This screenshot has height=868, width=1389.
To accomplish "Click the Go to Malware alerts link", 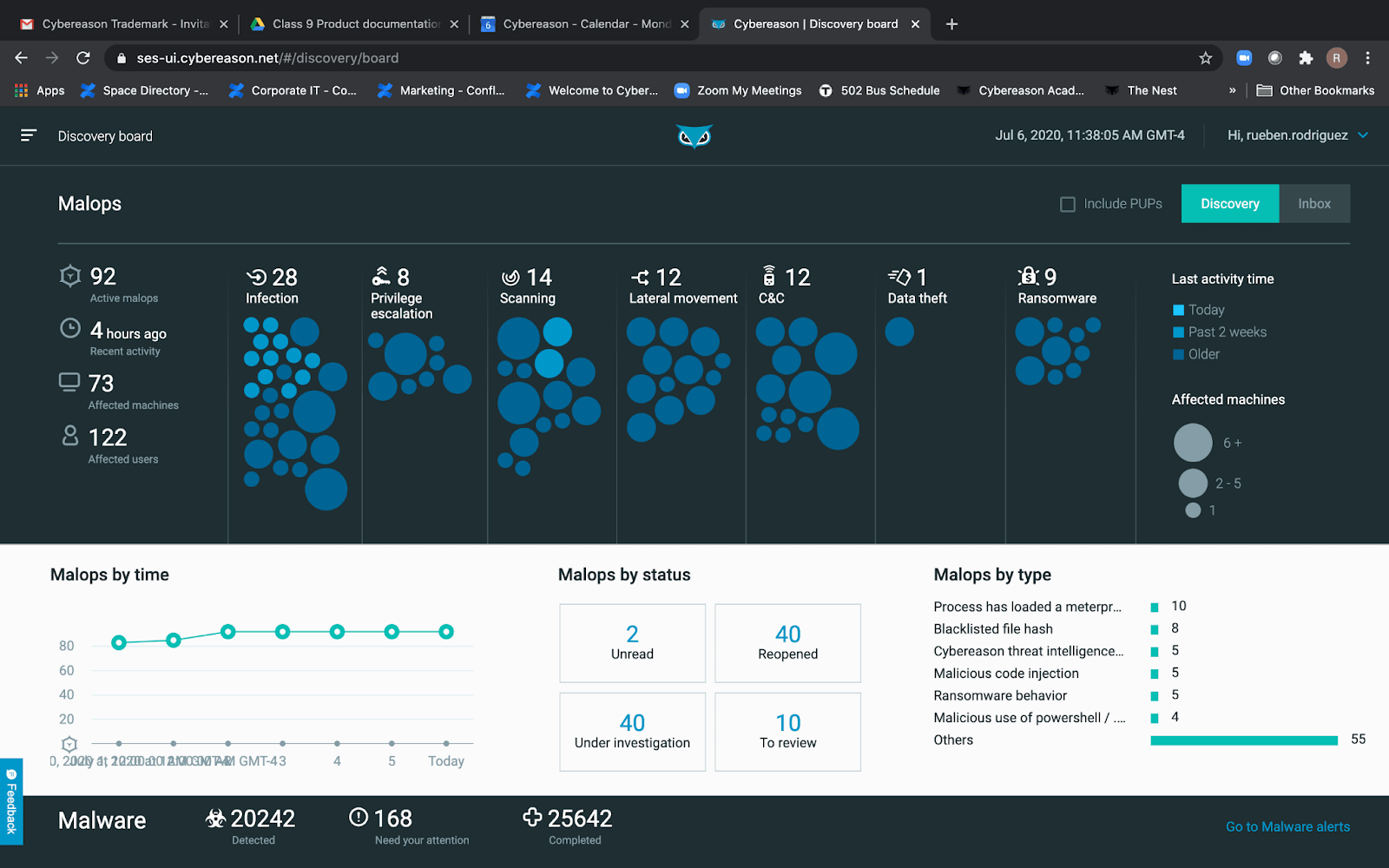I will [1287, 826].
